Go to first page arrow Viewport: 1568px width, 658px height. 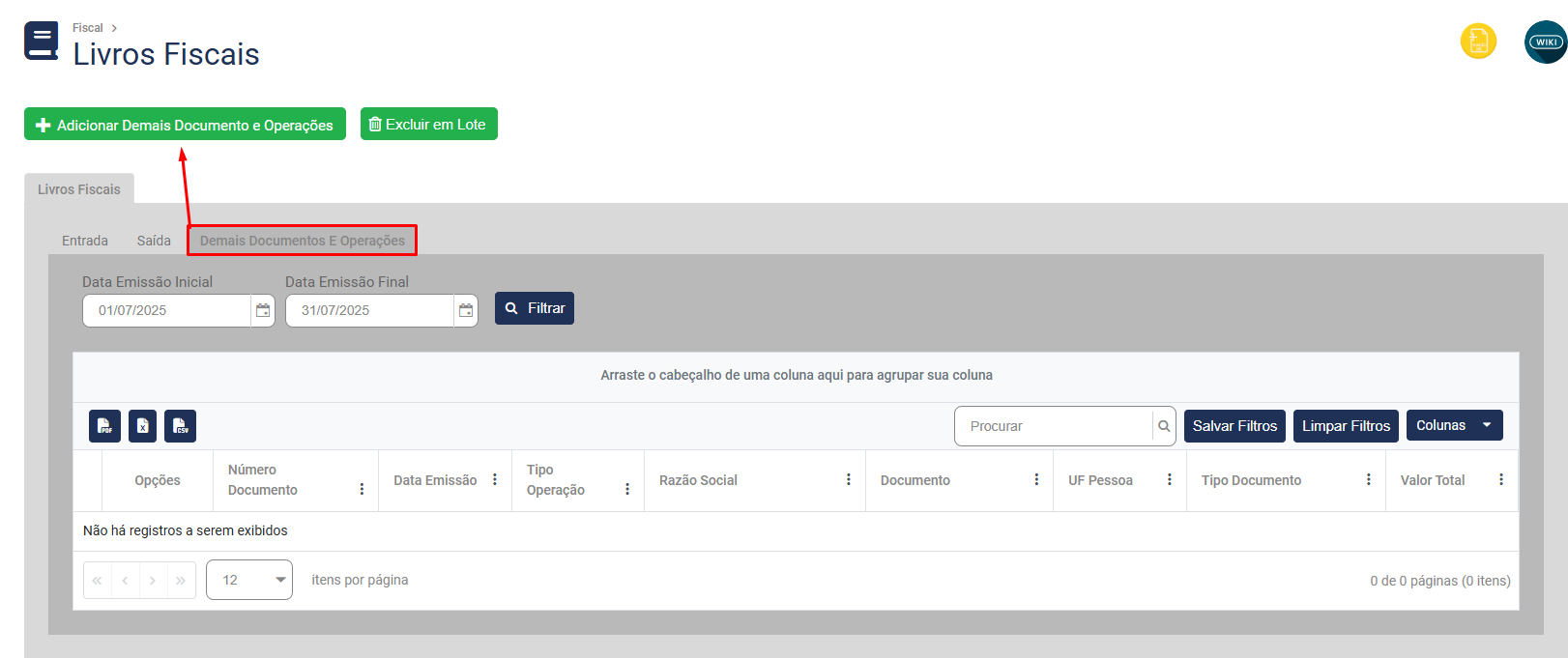(x=97, y=581)
